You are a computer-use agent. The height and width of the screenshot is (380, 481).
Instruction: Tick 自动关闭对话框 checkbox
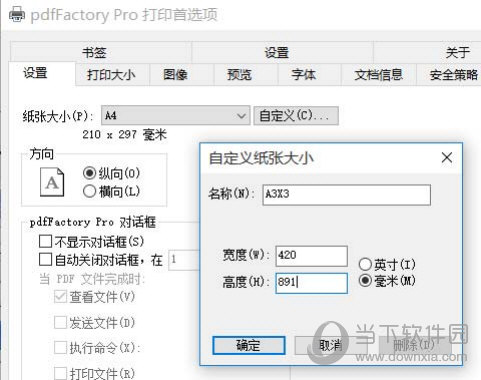point(45,259)
